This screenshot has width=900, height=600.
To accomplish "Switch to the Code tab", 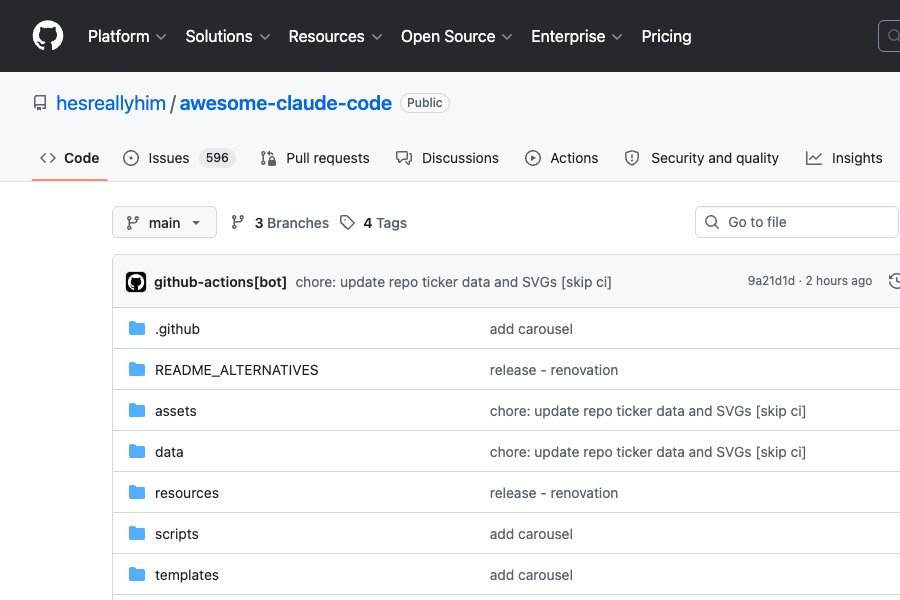I will pyautogui.click(x=69, y=158).
